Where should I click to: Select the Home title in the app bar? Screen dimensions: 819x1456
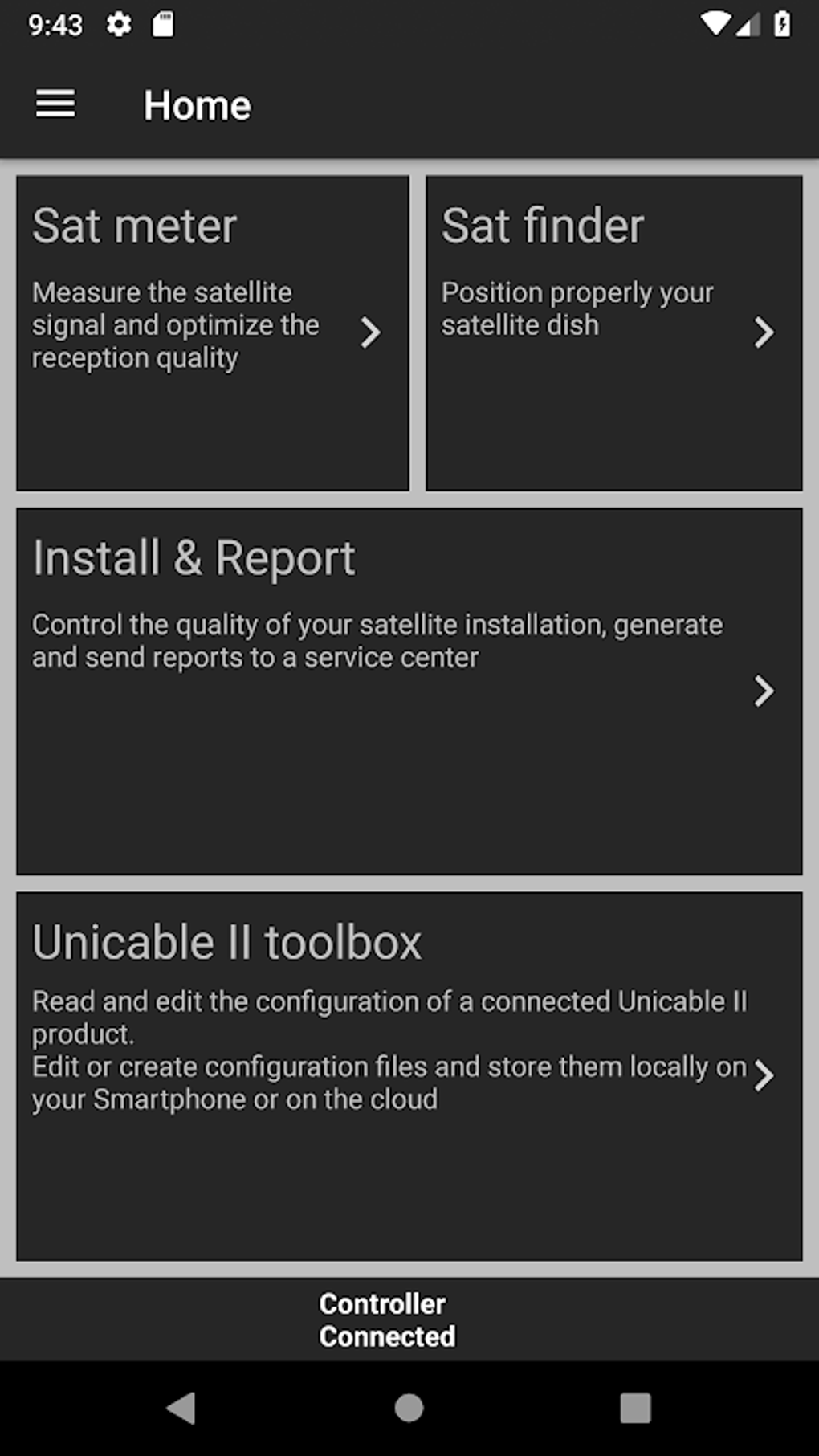click(x=197, y=104)
